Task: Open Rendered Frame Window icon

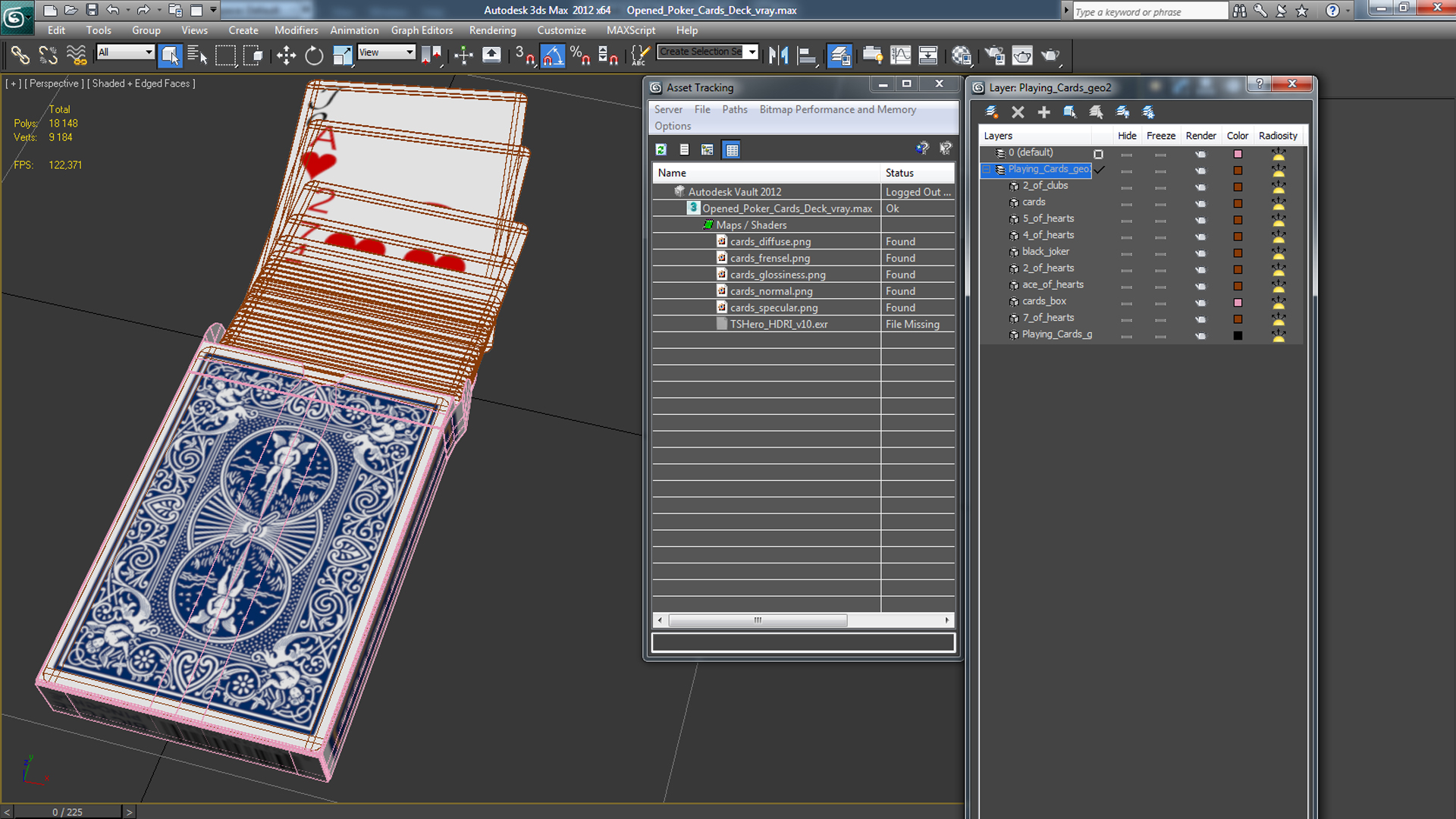Action: pyautogui.click(x=1022, y=55)
